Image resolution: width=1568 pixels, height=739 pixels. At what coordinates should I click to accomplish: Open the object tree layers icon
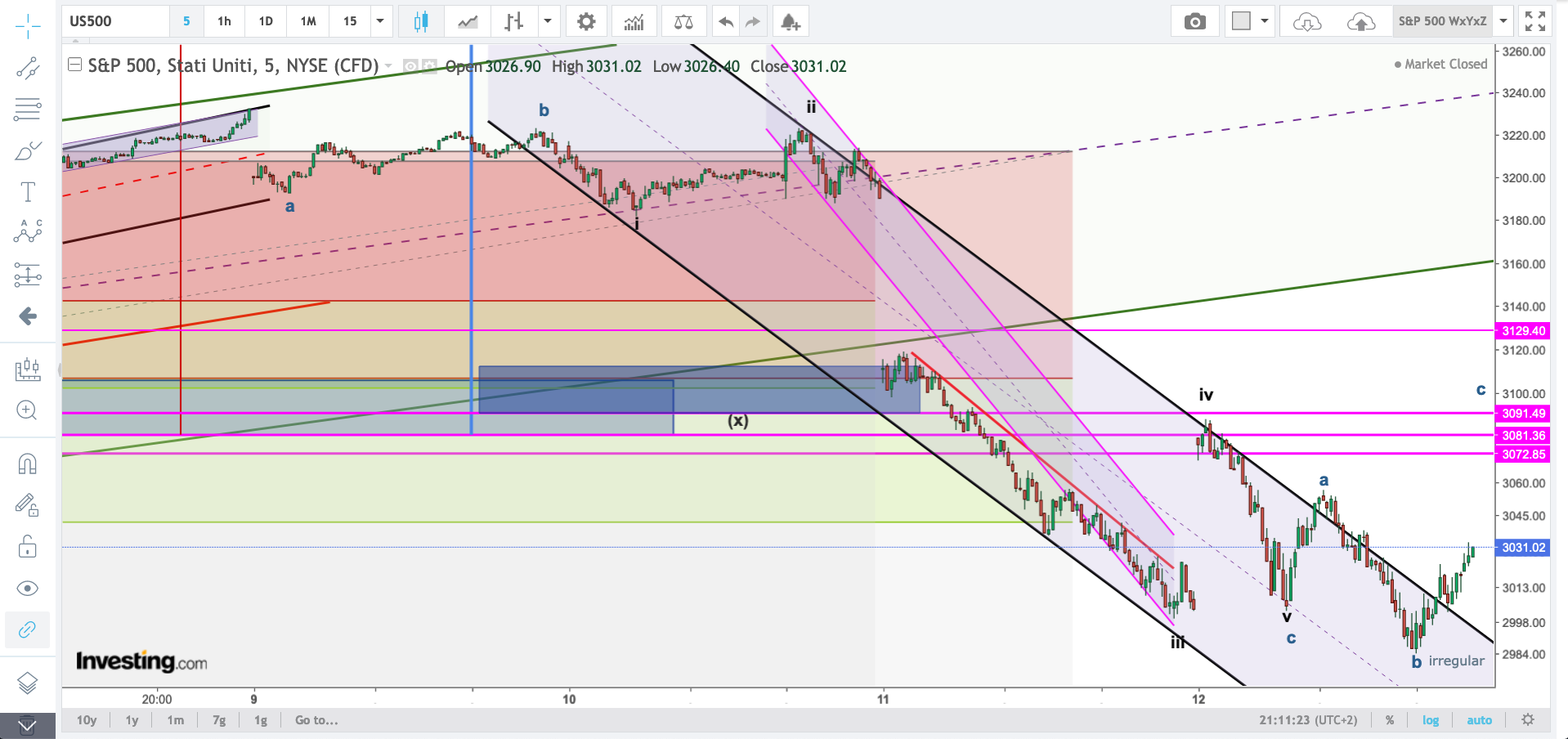point(27,683)
